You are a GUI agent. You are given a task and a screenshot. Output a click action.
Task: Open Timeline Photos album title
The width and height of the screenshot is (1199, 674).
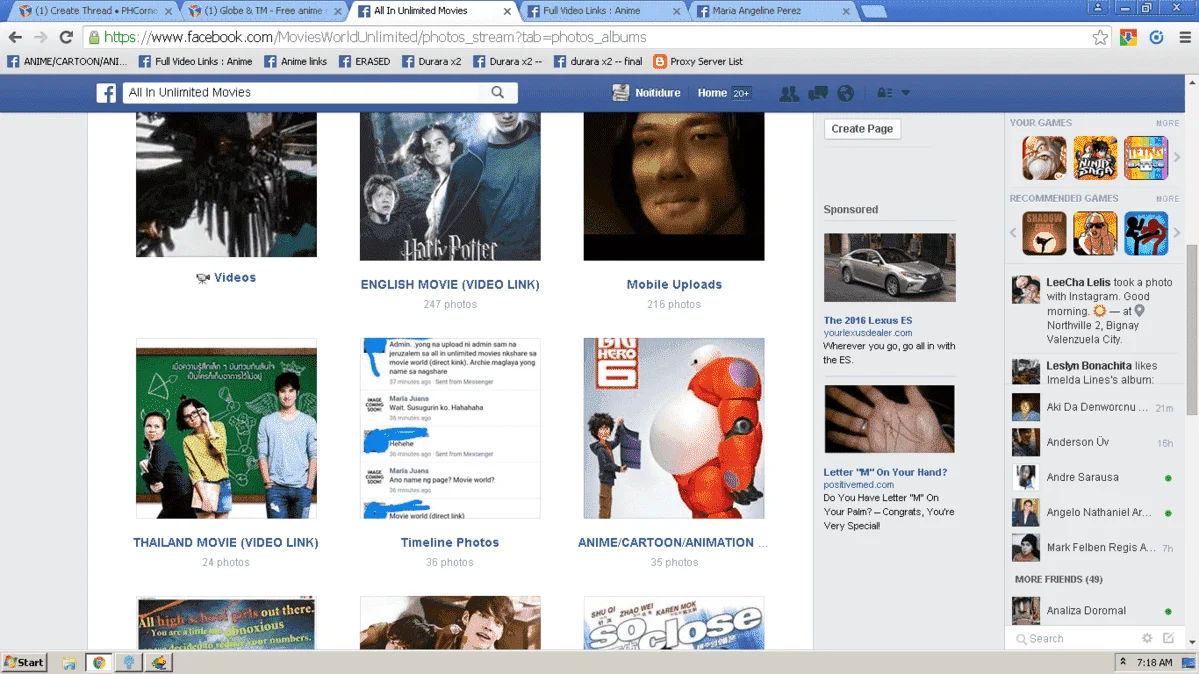tap(450, 542)
